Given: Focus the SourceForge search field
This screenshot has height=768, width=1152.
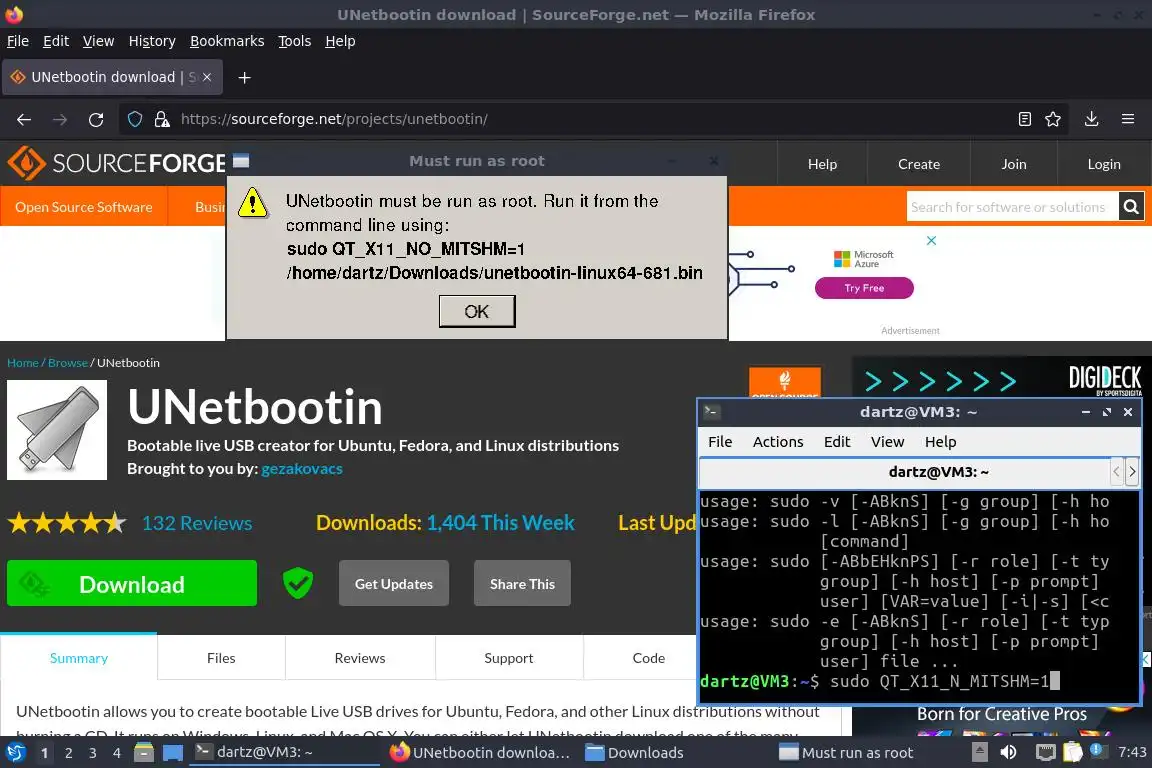Looking at the screenshot, I should click(x=1012, y=207).
